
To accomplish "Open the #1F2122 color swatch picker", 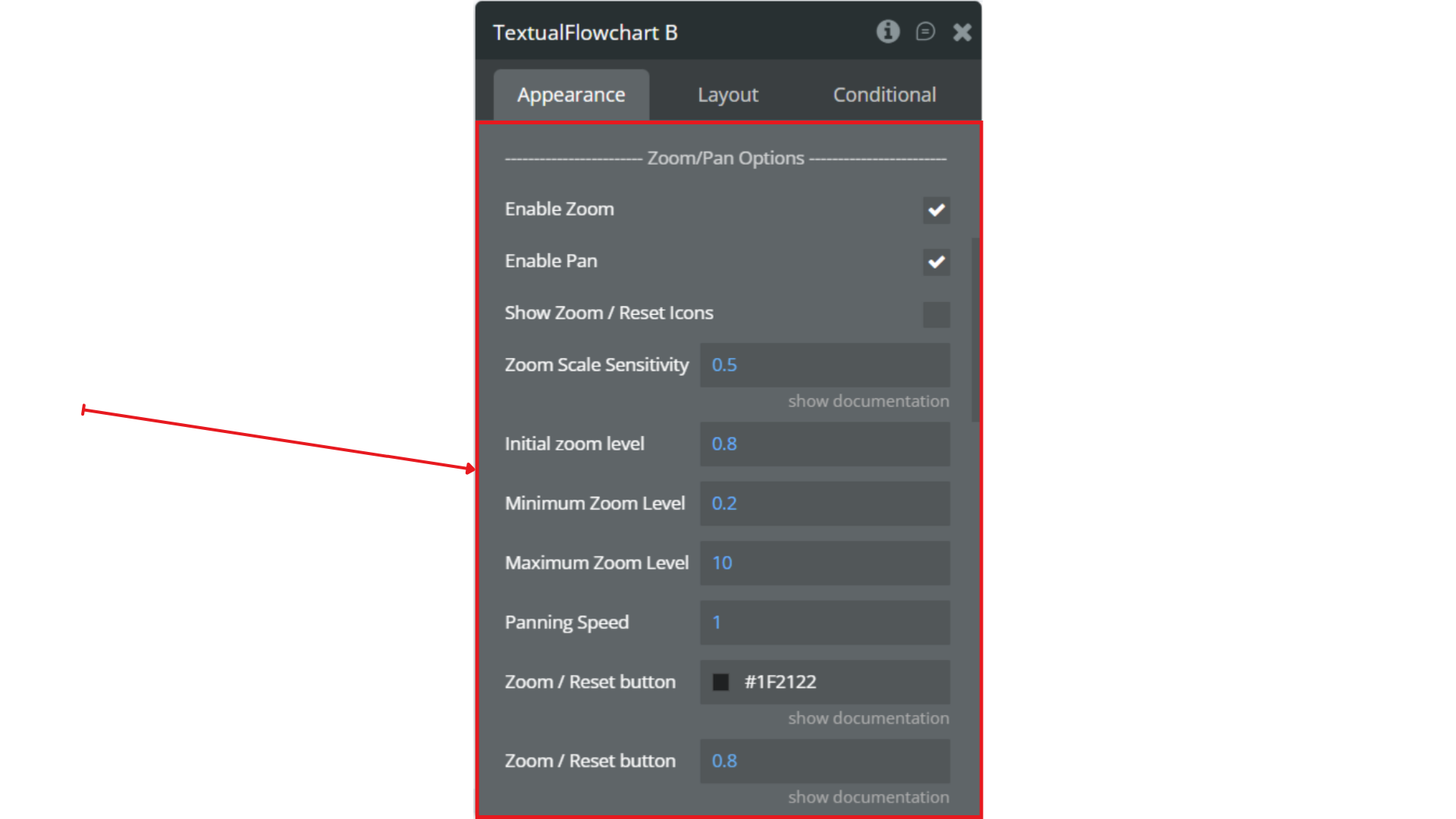I will pyautogui.click(x=720, y=682).
